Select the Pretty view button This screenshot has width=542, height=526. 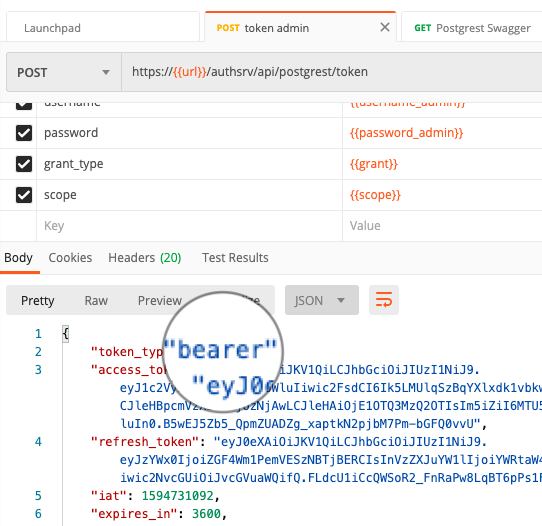tap(38, 300)
